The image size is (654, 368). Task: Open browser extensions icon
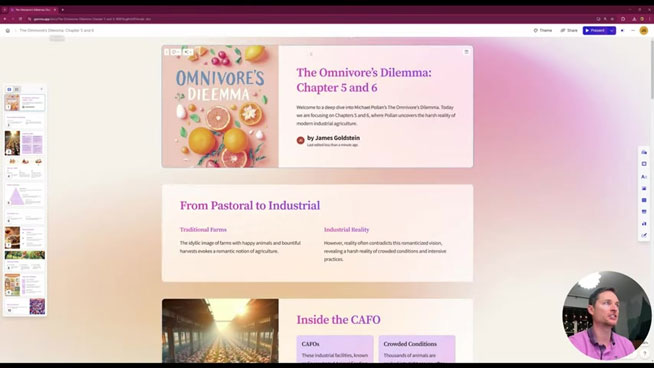tap(623, 19)
